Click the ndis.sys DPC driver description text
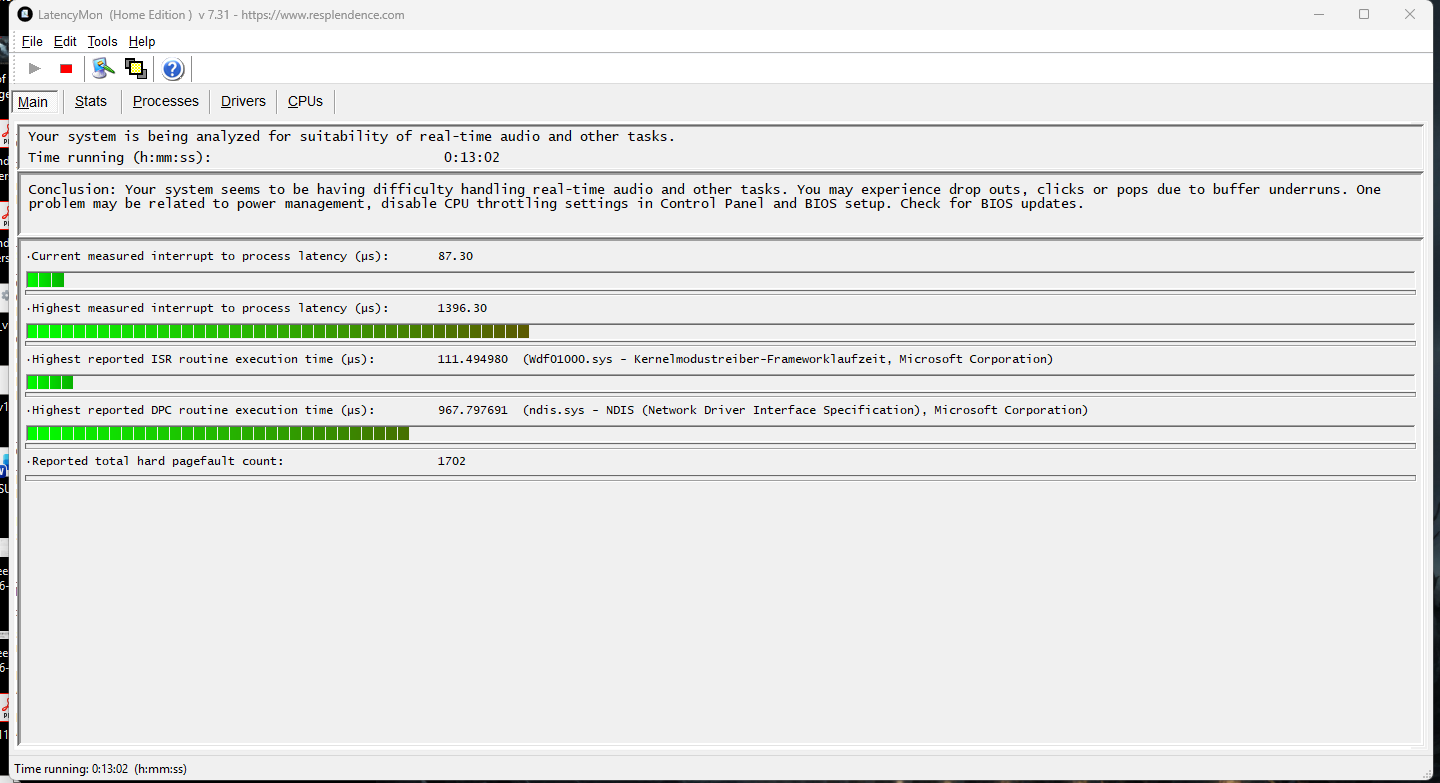The width and height of the screenshot is (1440, 783). point(805,410)
